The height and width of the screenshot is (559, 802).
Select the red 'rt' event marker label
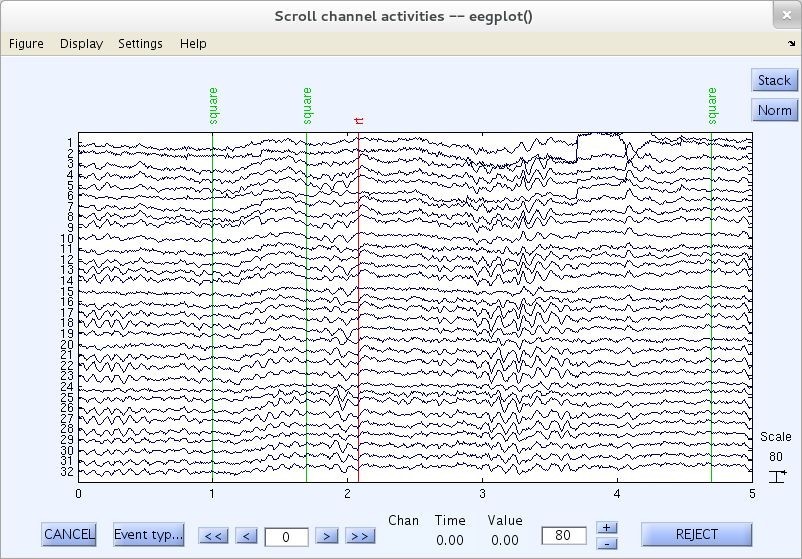pyautogui.click(x=359, y=121)
